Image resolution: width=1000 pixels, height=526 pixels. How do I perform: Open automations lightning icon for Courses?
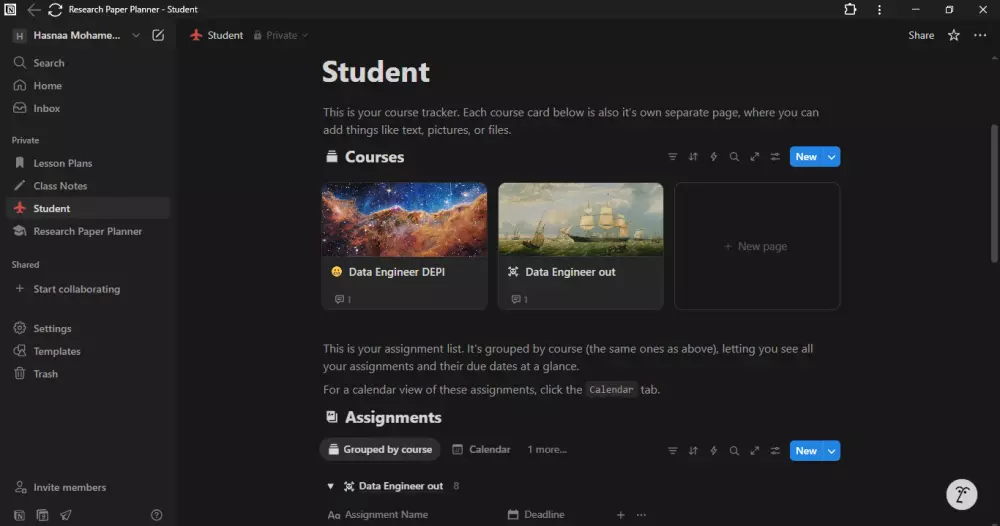pos(714,157)
